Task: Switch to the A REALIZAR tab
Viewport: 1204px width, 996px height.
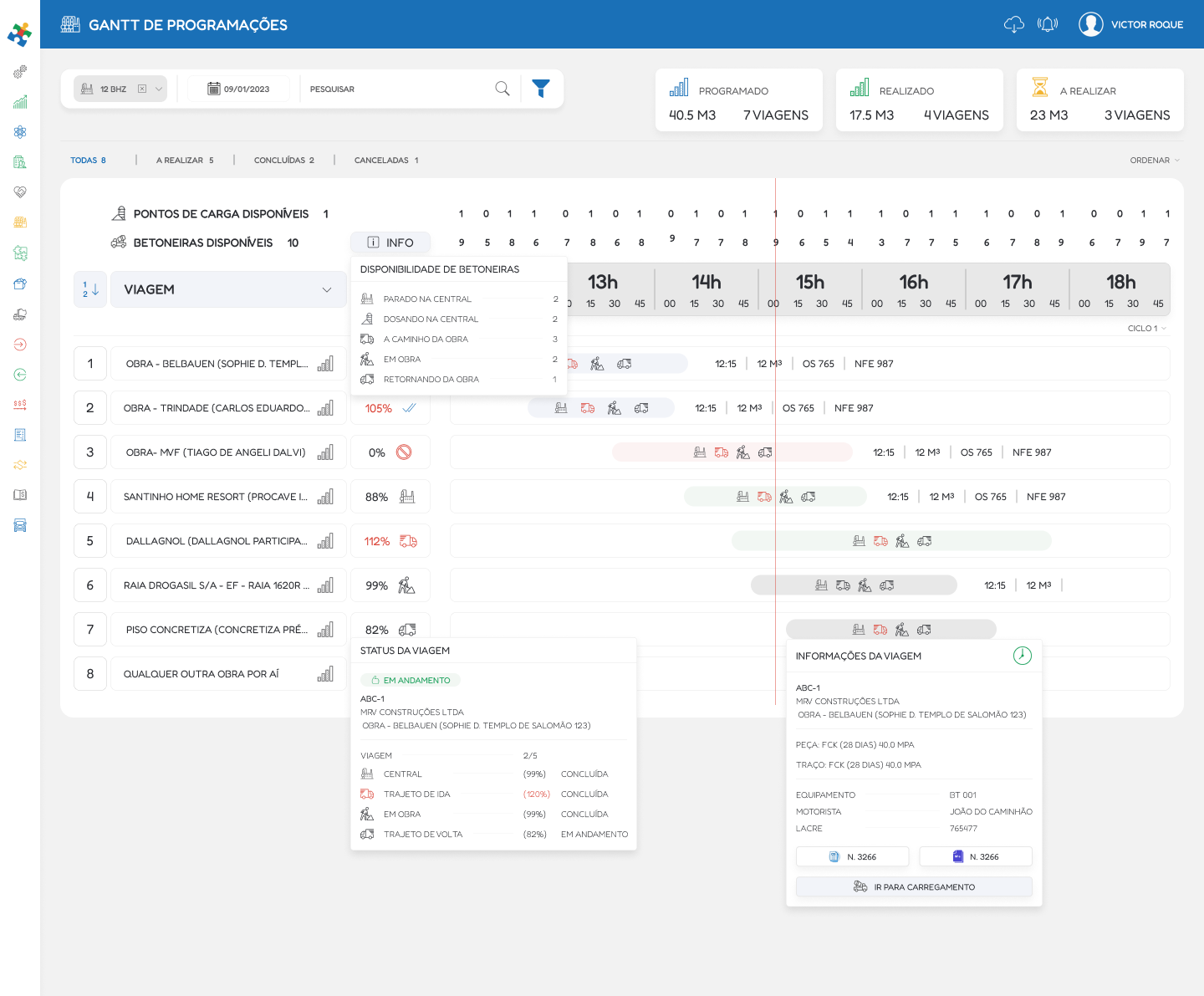Action: coord(185,161)
